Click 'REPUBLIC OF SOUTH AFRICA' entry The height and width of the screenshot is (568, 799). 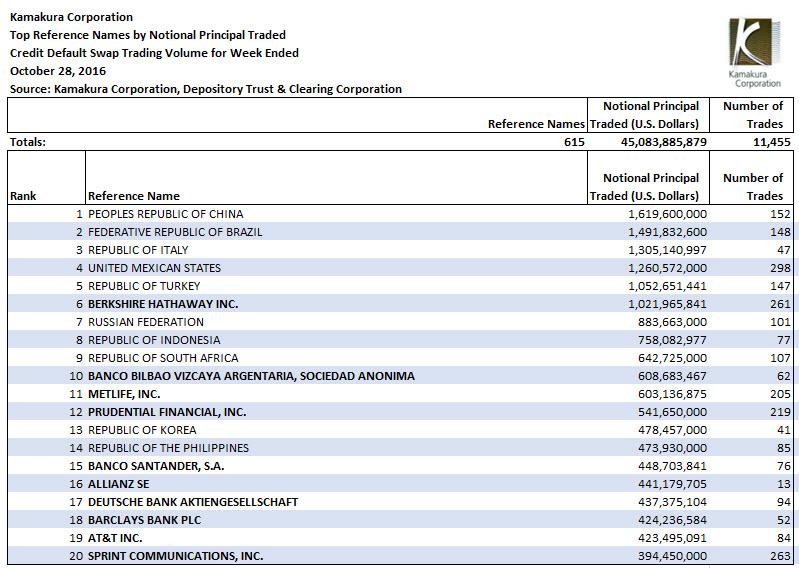click(163, 358)
